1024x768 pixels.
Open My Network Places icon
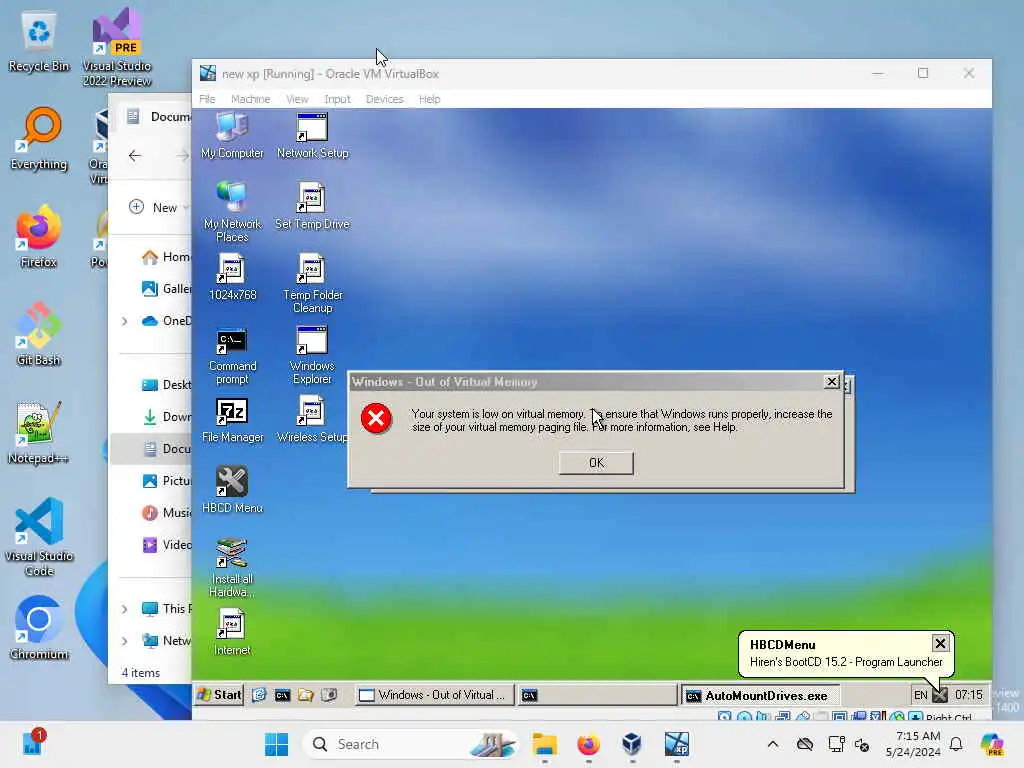pyautogui.click(x=232, y=212)
